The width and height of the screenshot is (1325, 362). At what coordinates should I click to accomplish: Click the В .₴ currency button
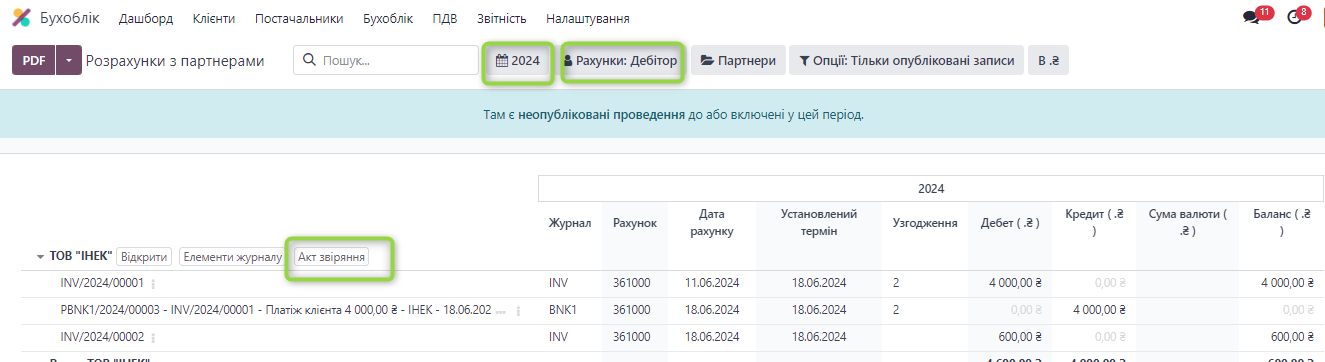(x=1048, y=61)
